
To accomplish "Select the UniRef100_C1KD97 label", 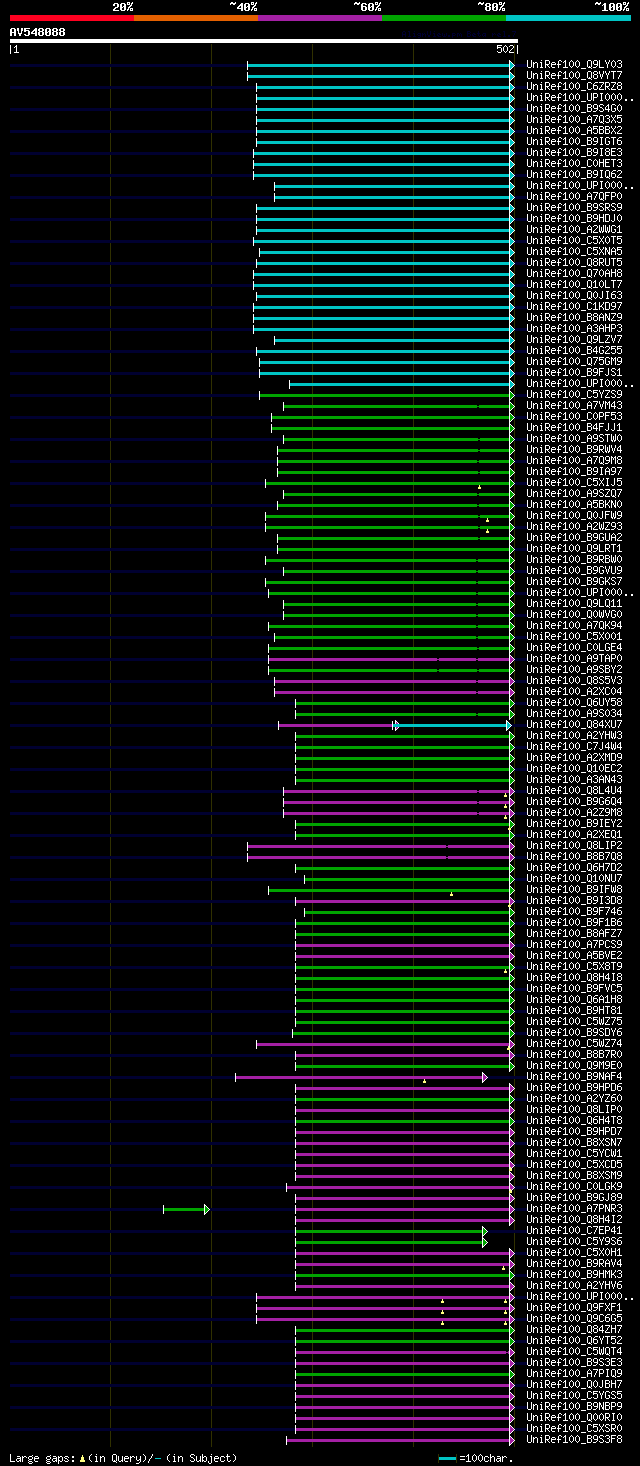I will (x=574, y=306).
